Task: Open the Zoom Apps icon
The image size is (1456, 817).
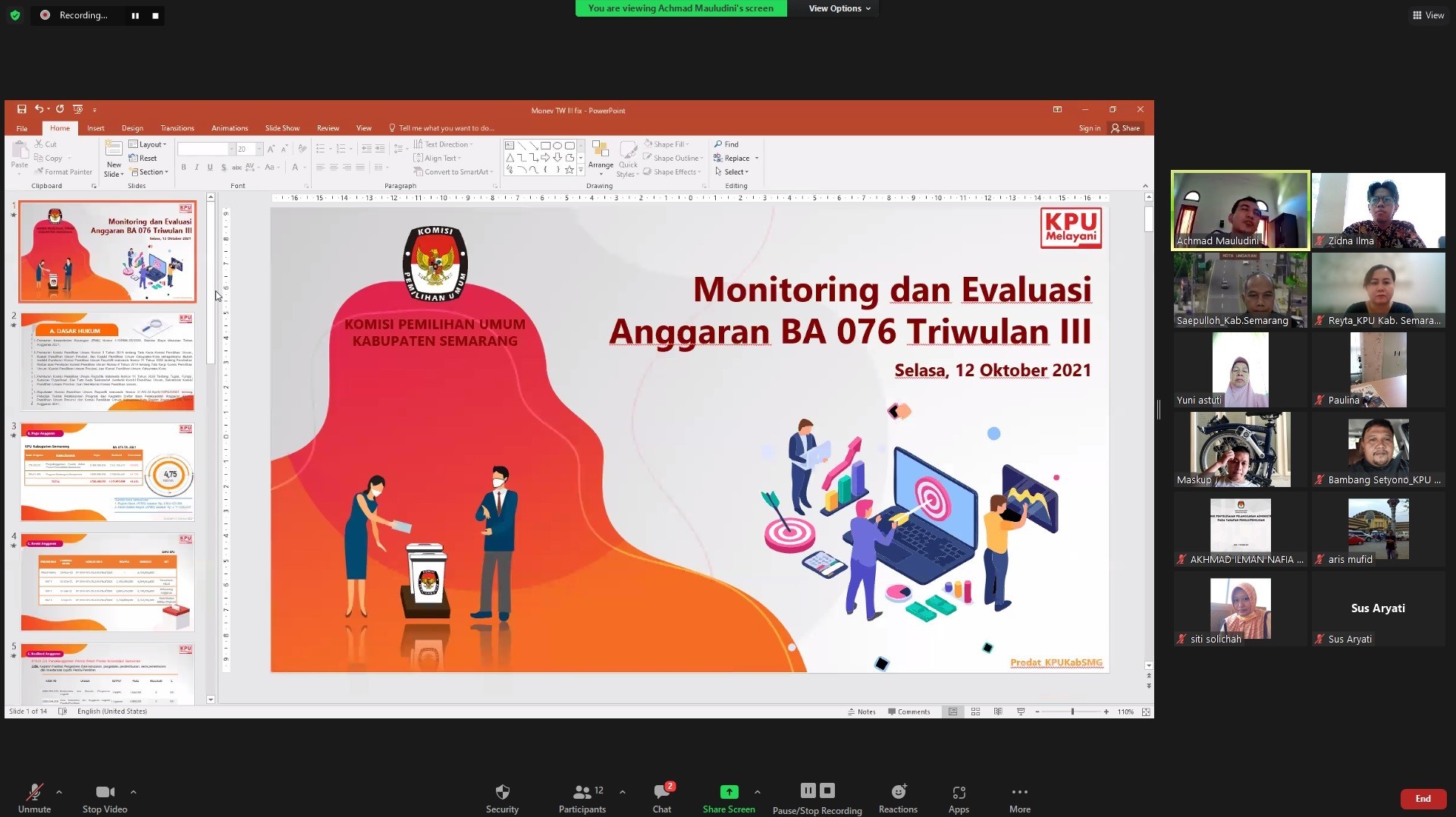Action: coord(959,792)
